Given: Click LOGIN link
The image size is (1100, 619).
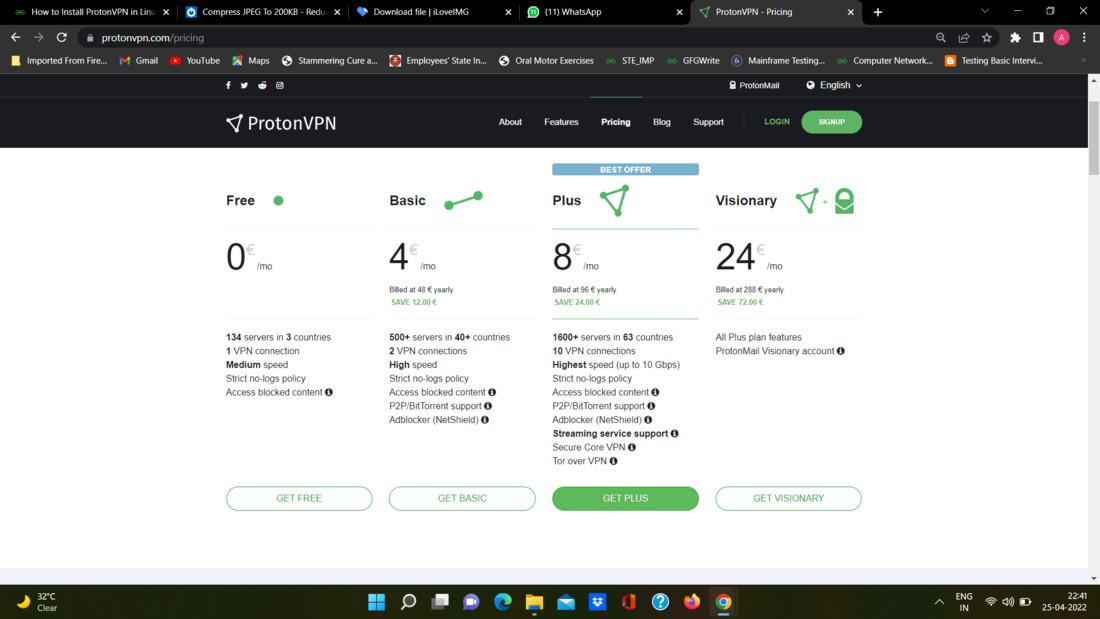Looking at the screenshot, I should point(777,121).
